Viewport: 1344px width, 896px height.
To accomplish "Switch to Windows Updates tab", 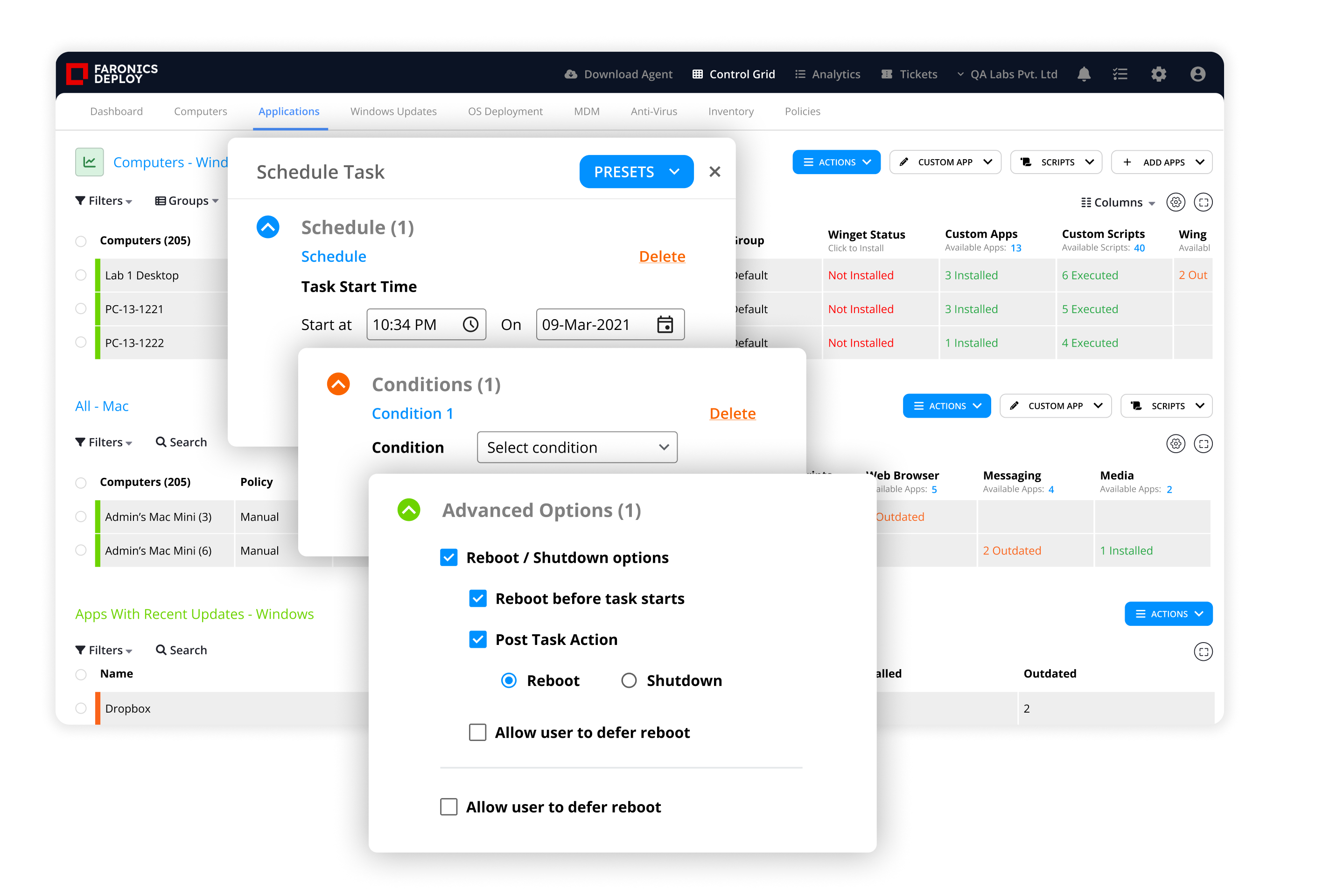I will (x=393, y=112).
